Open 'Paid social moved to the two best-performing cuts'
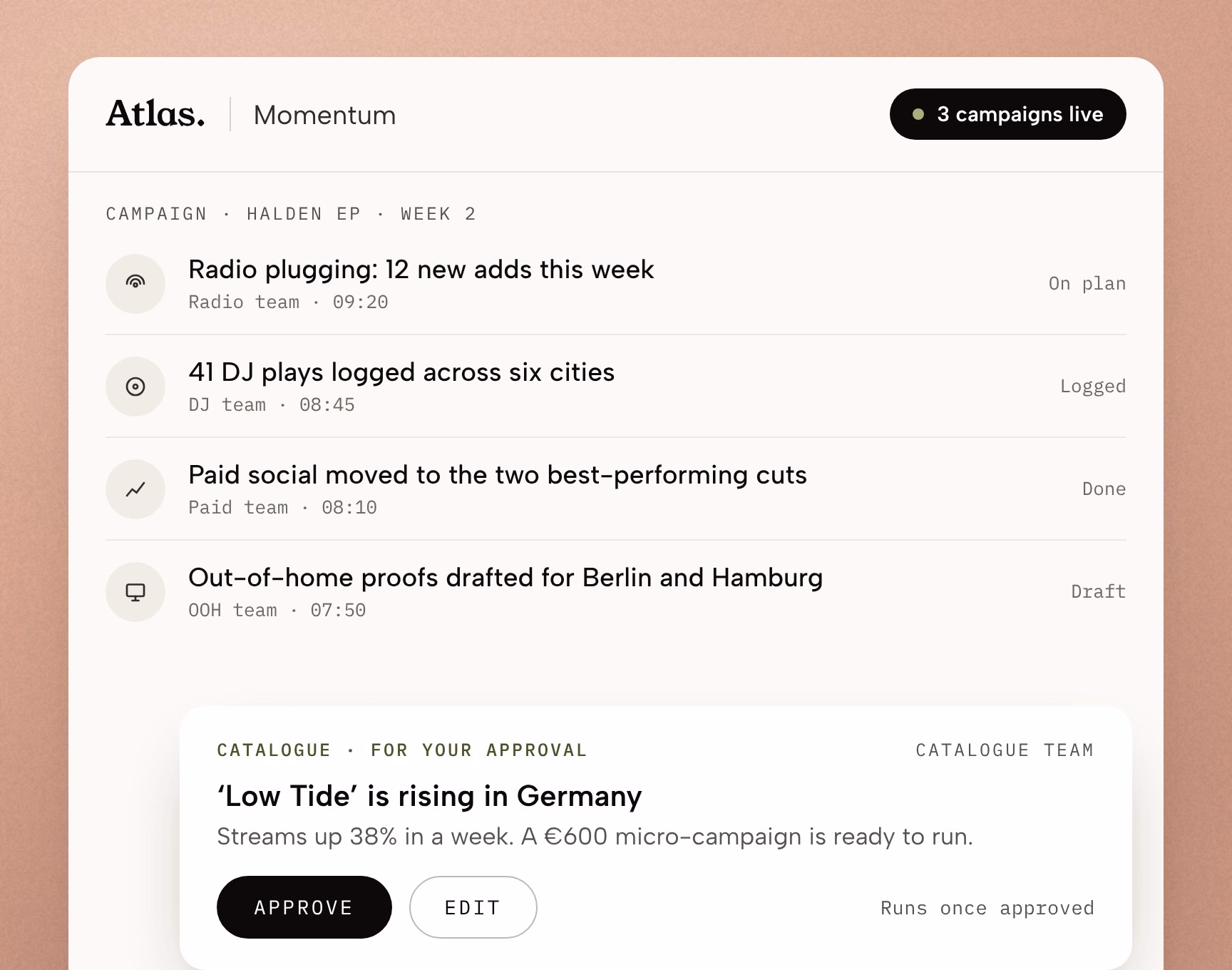The width and height of the screenshot is (1232, 970). [498, 475]
